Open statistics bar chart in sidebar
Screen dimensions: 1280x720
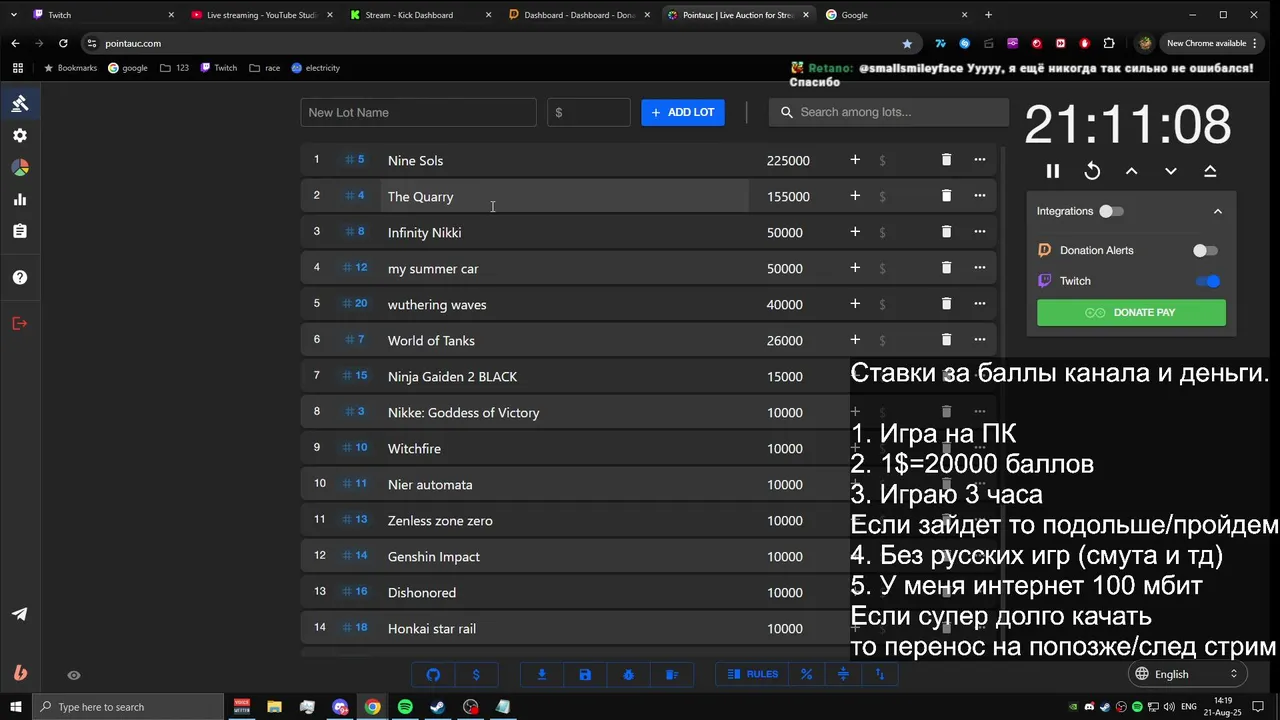tap(20, 199)
